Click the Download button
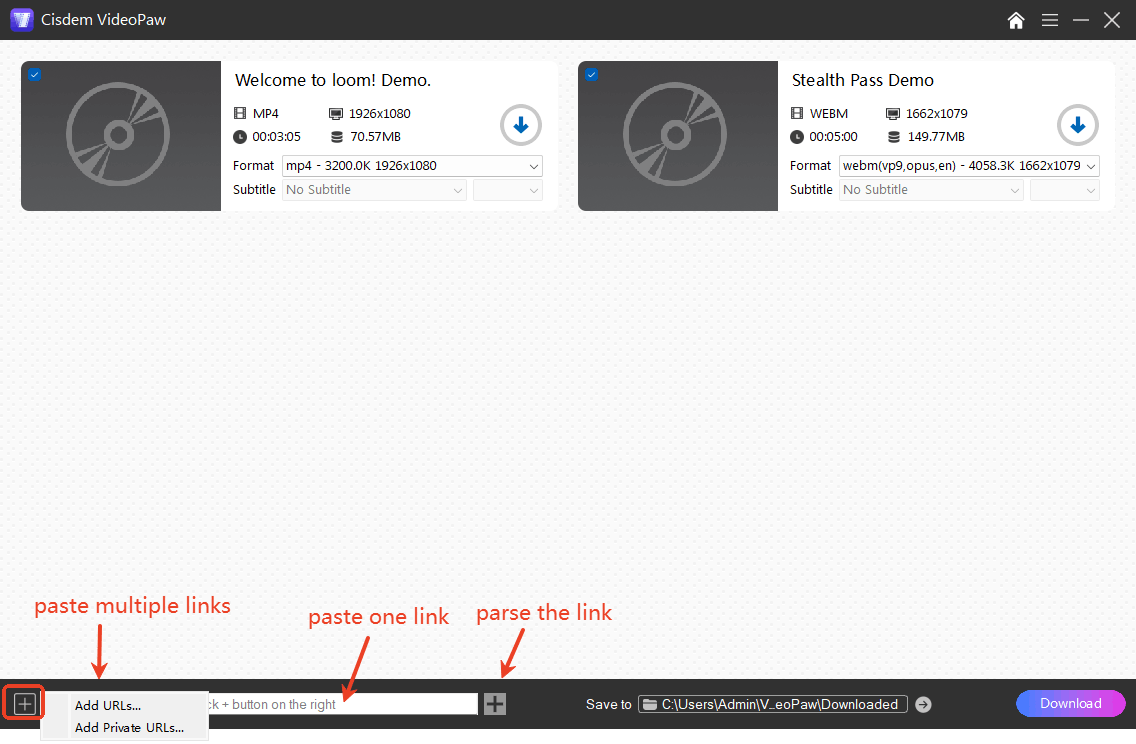This screenshot has height=744, width=1136. (1071, 703)
